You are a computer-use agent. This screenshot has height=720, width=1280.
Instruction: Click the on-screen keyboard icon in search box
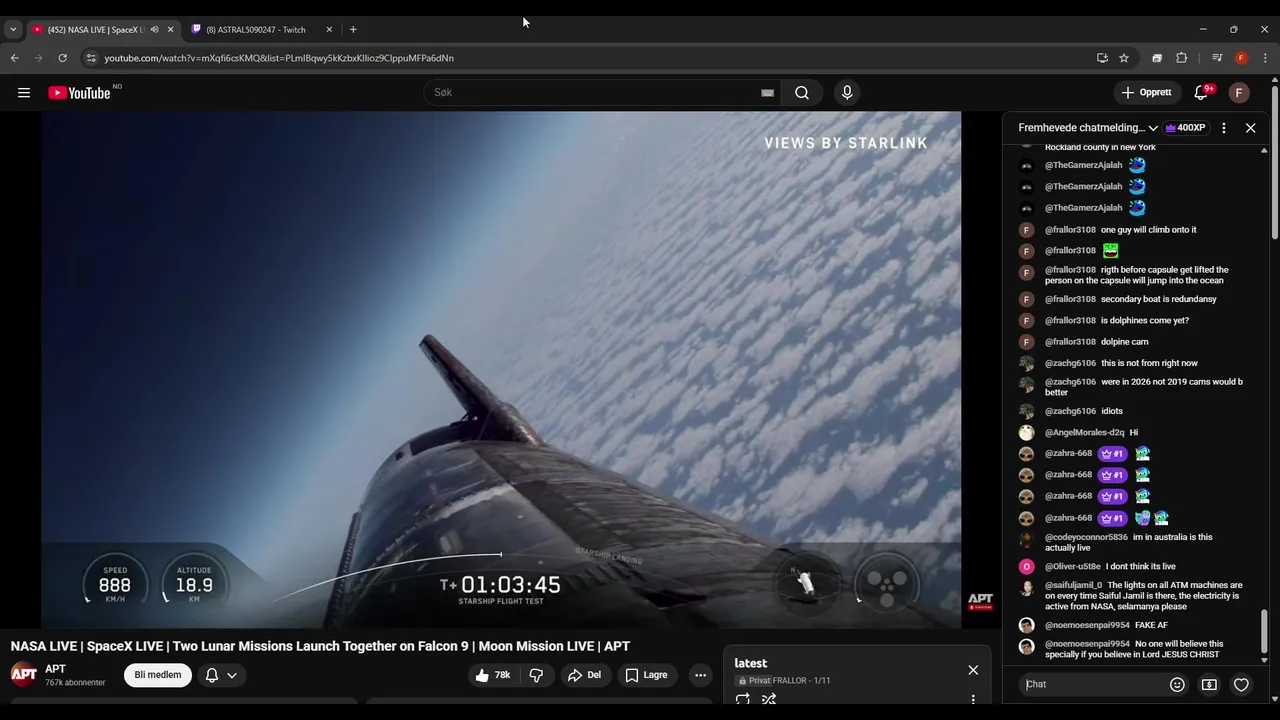point(767,93)
